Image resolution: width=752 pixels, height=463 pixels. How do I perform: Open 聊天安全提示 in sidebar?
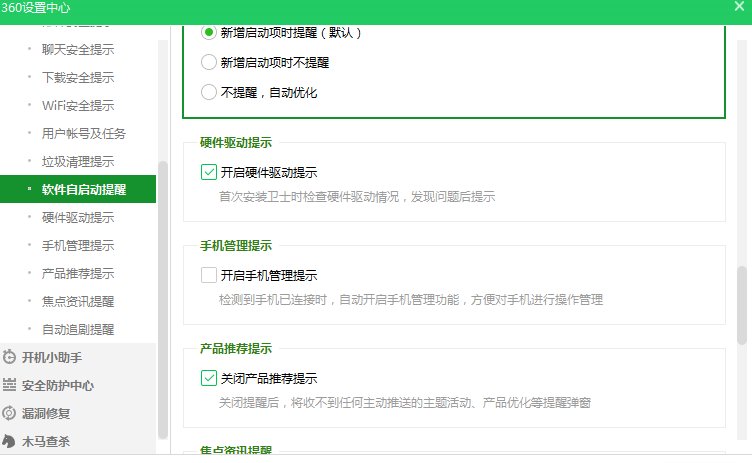(x=78, y=49)
